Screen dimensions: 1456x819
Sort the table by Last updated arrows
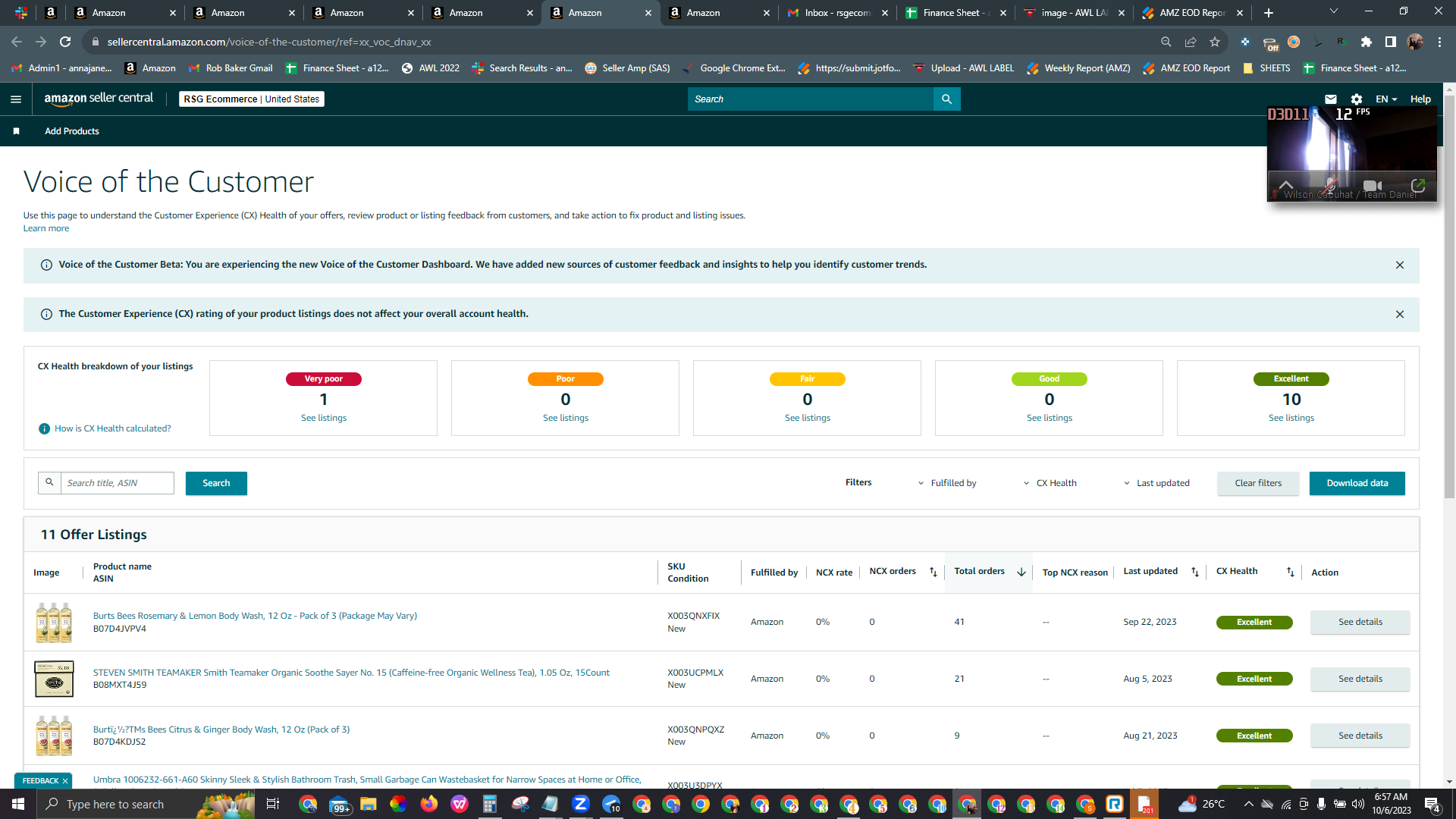click(x=1195, y=572)
